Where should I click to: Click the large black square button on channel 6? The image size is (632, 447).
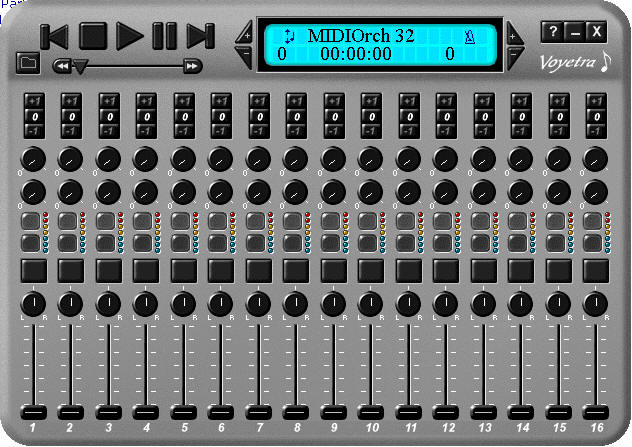click(x=221, y=271)
